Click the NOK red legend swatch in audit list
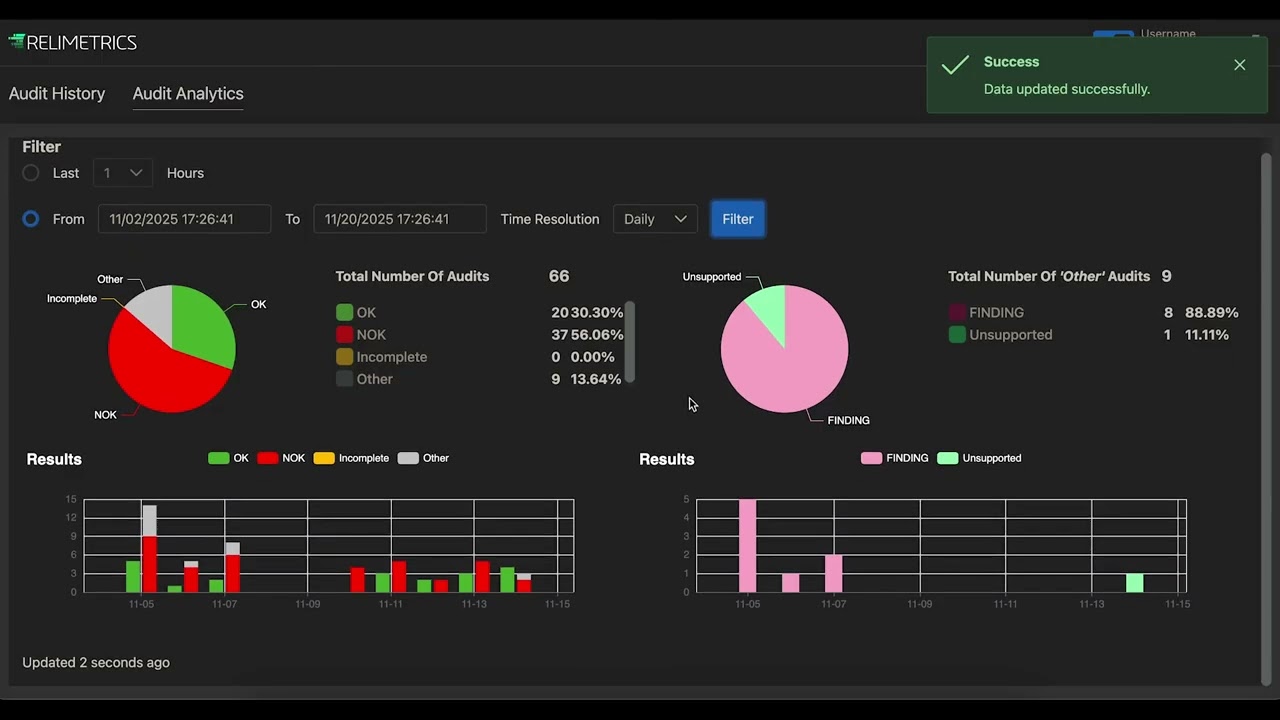Screen dimensions: 1280x720 [x=345, y=335]
